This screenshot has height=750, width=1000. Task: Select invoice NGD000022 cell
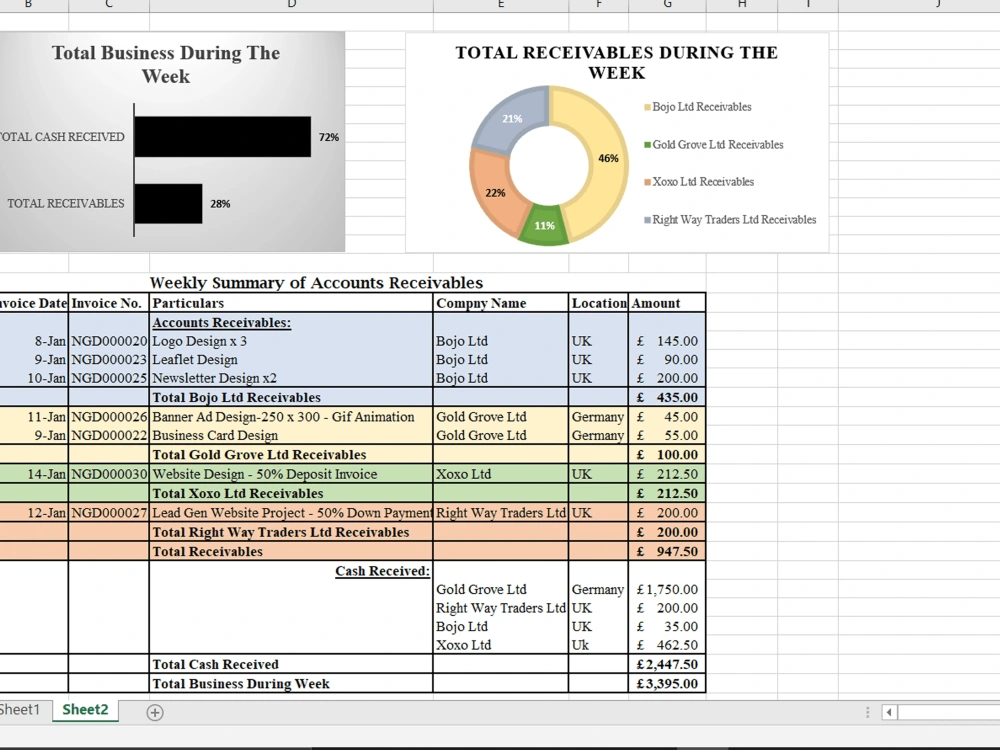pos(108,436)
